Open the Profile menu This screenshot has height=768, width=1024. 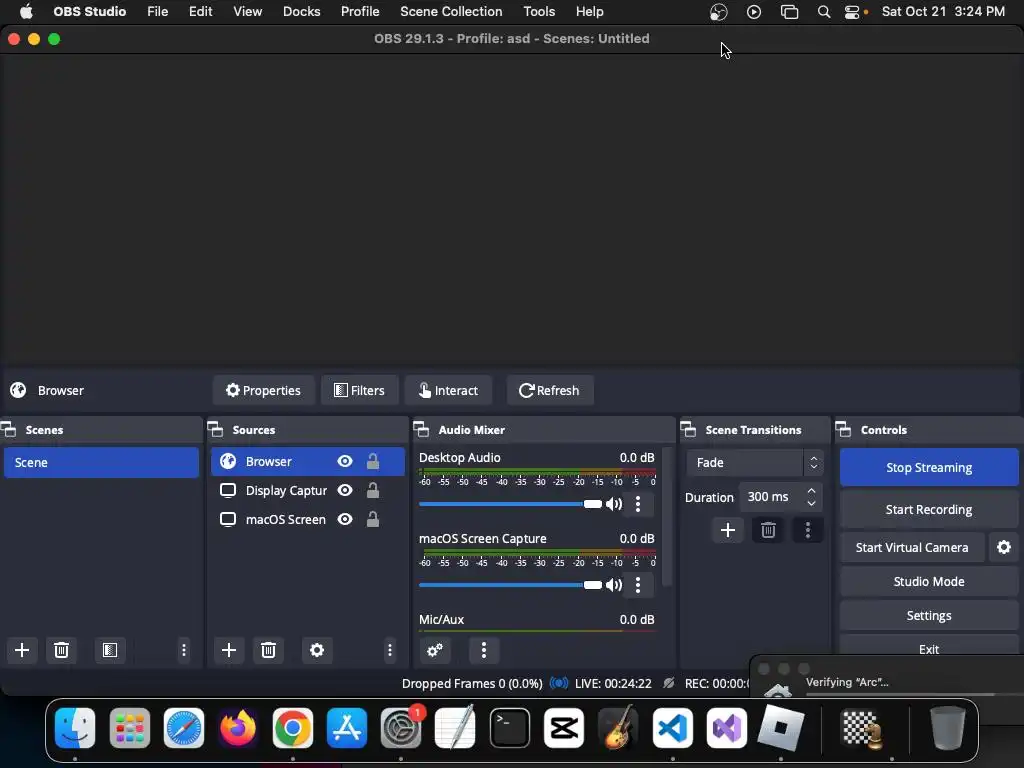pos(360,12)
